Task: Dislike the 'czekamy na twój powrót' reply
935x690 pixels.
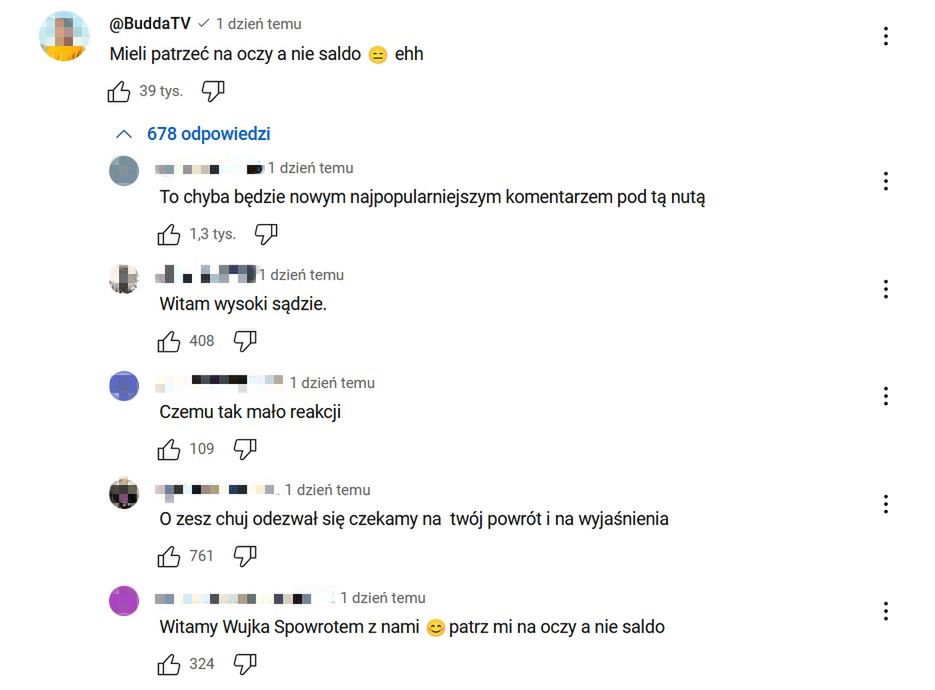Action: click(245, 556)
